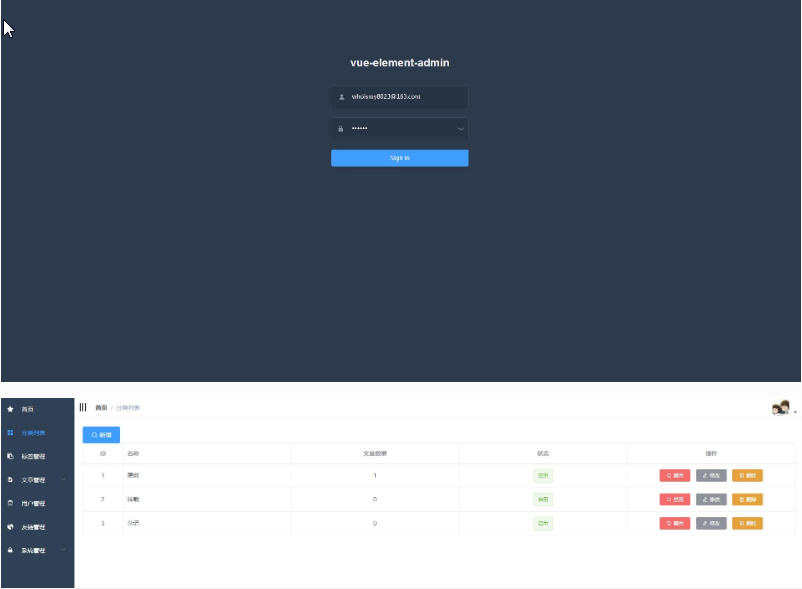Expand the system management submenu arrow
The image size is (802, 589).
click(64, 550)
